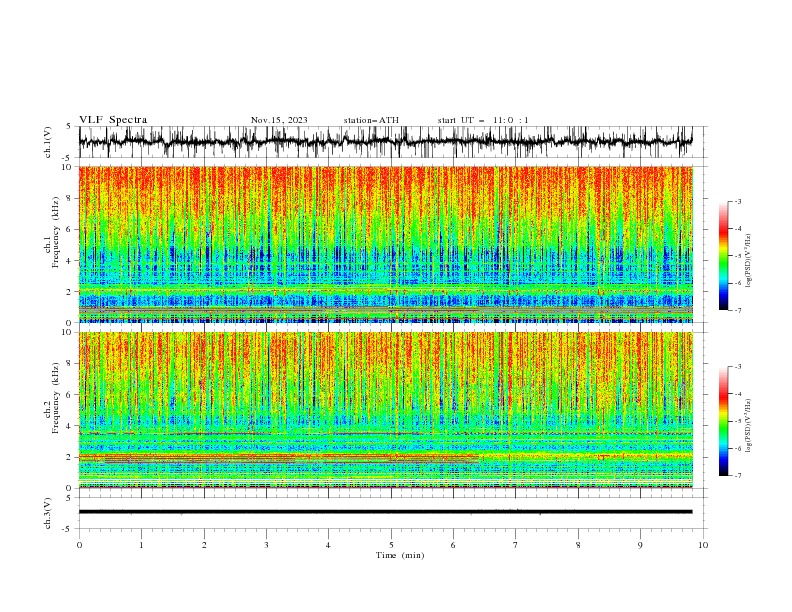Click the lower color bar log(PSD) label
The height and width of the screenshot is (612, 792).
click(748, 426)
